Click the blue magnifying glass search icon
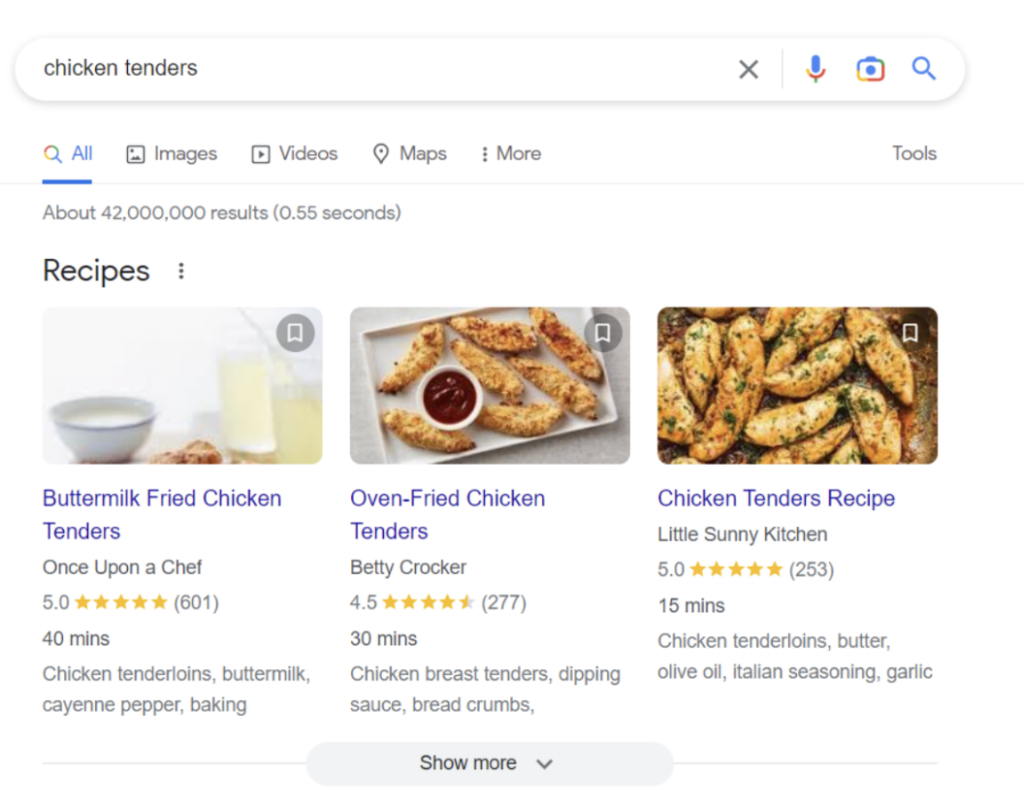This screenshot has width=1024, height=807. pos(922,68)
